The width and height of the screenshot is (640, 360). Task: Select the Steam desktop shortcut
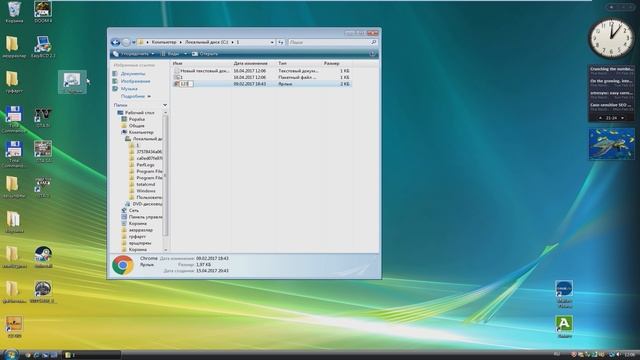[x=43, y=257]
